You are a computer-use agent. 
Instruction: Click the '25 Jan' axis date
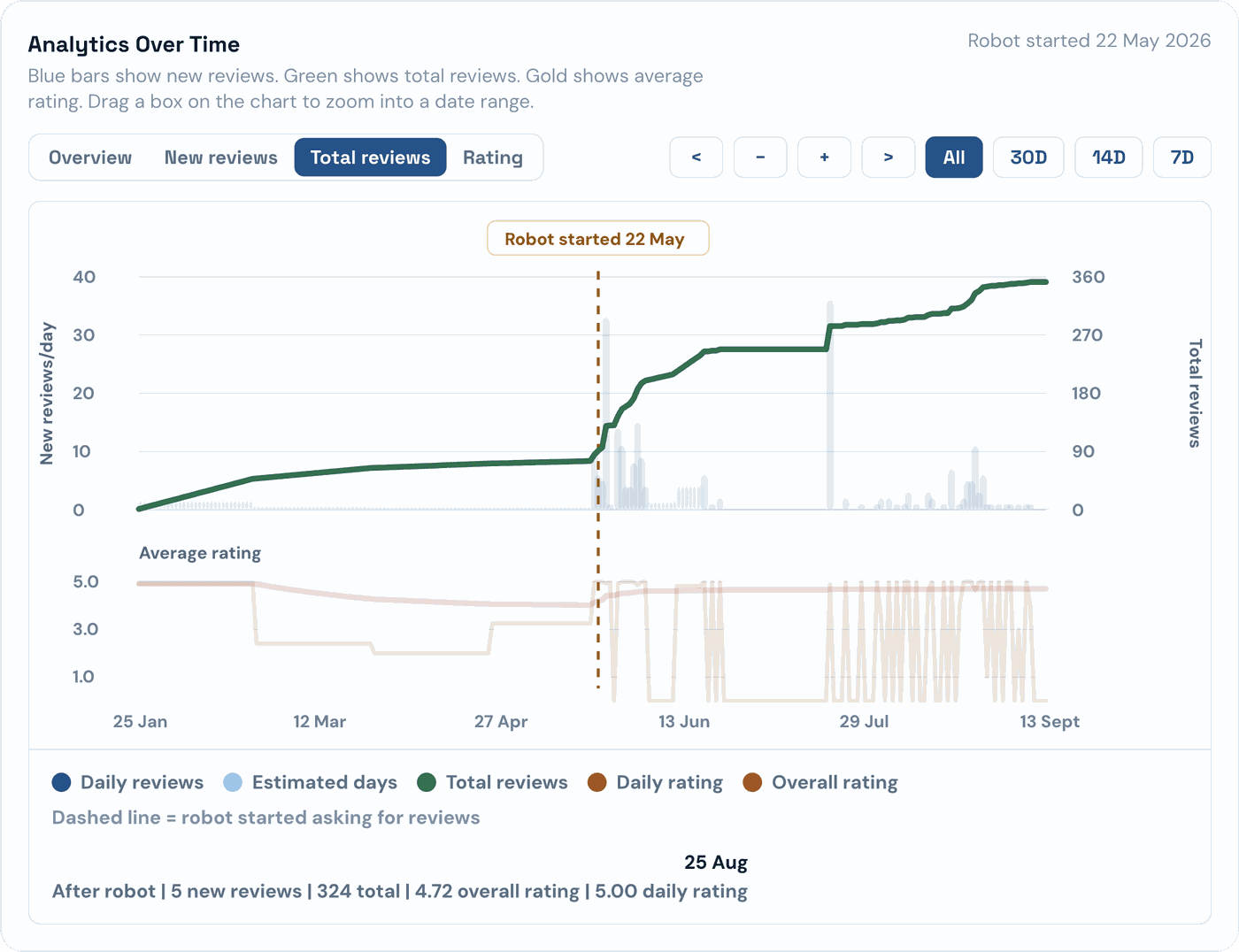click(x=140, y=721)
